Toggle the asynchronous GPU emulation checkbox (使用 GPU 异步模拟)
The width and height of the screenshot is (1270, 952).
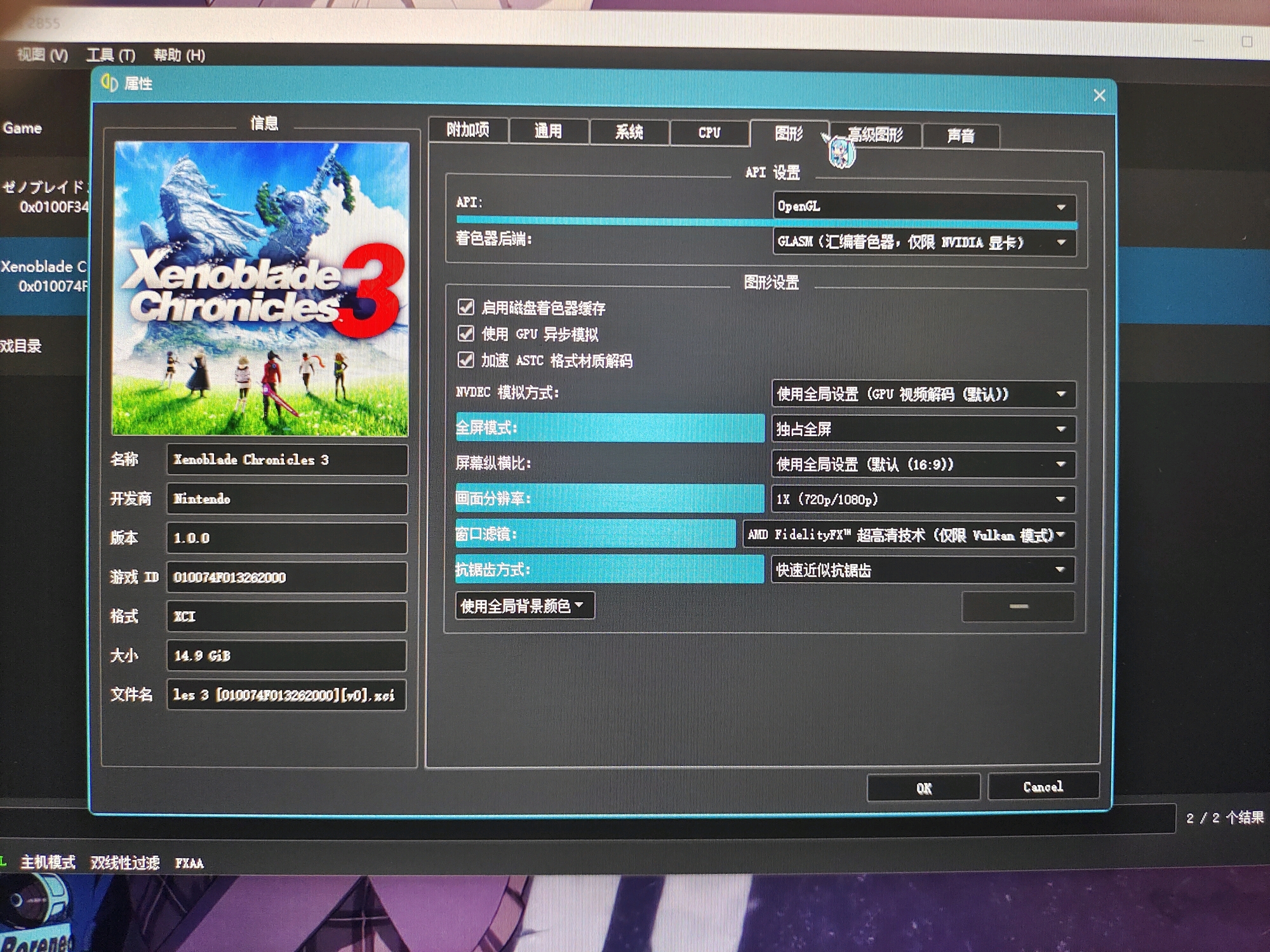(465, 334)
